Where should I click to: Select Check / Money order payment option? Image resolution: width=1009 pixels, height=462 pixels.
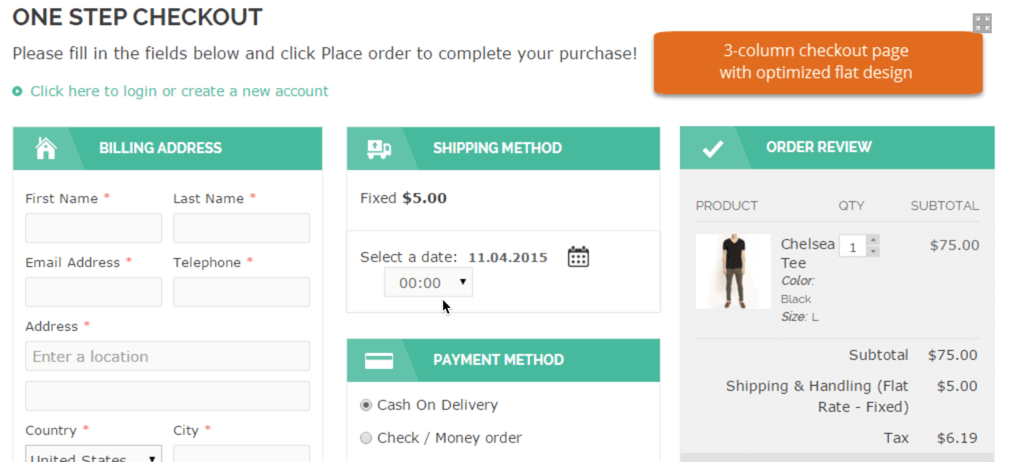[366, 437]
